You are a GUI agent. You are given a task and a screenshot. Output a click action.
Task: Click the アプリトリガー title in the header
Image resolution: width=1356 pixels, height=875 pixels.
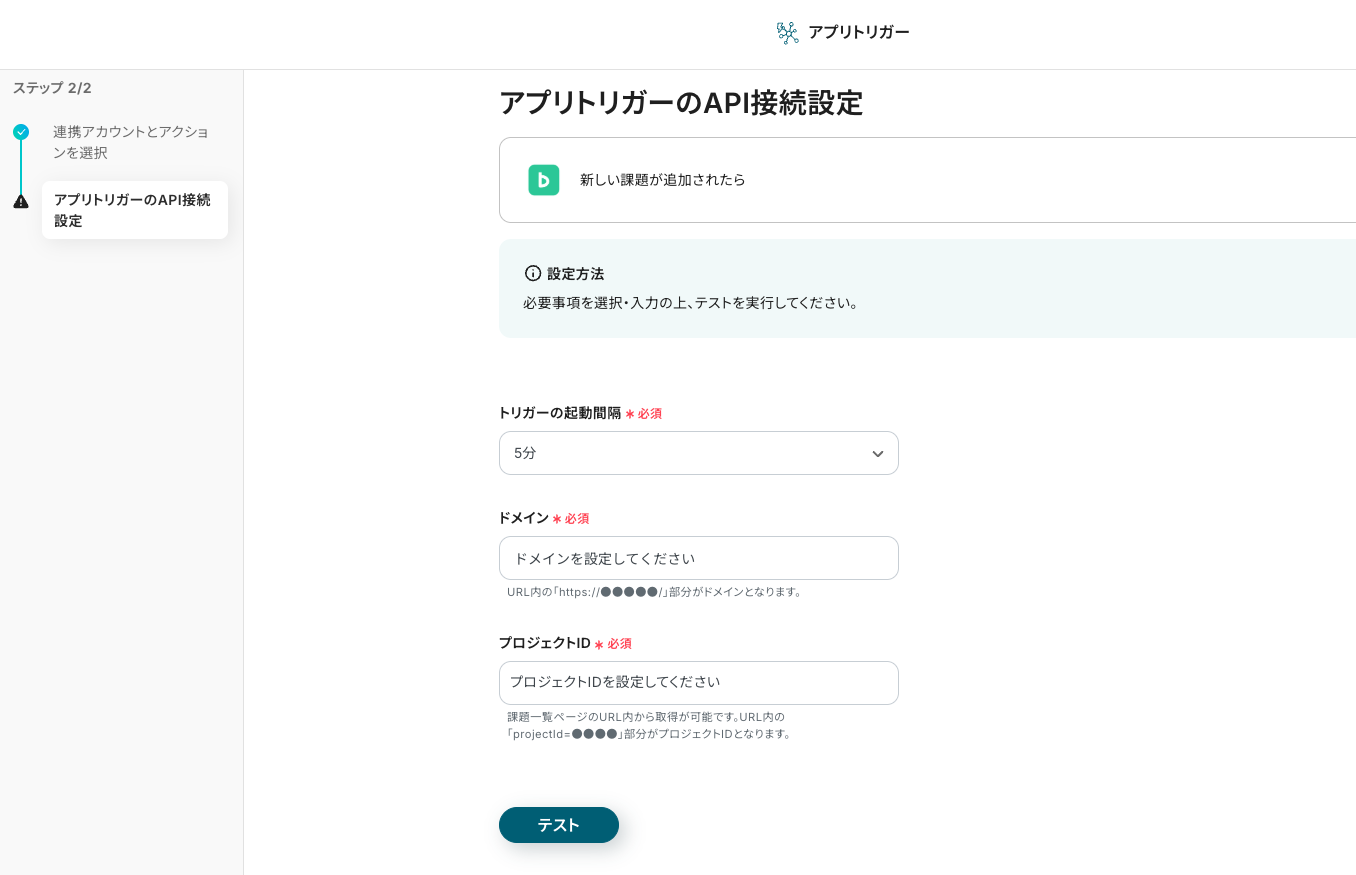[858, 33]
